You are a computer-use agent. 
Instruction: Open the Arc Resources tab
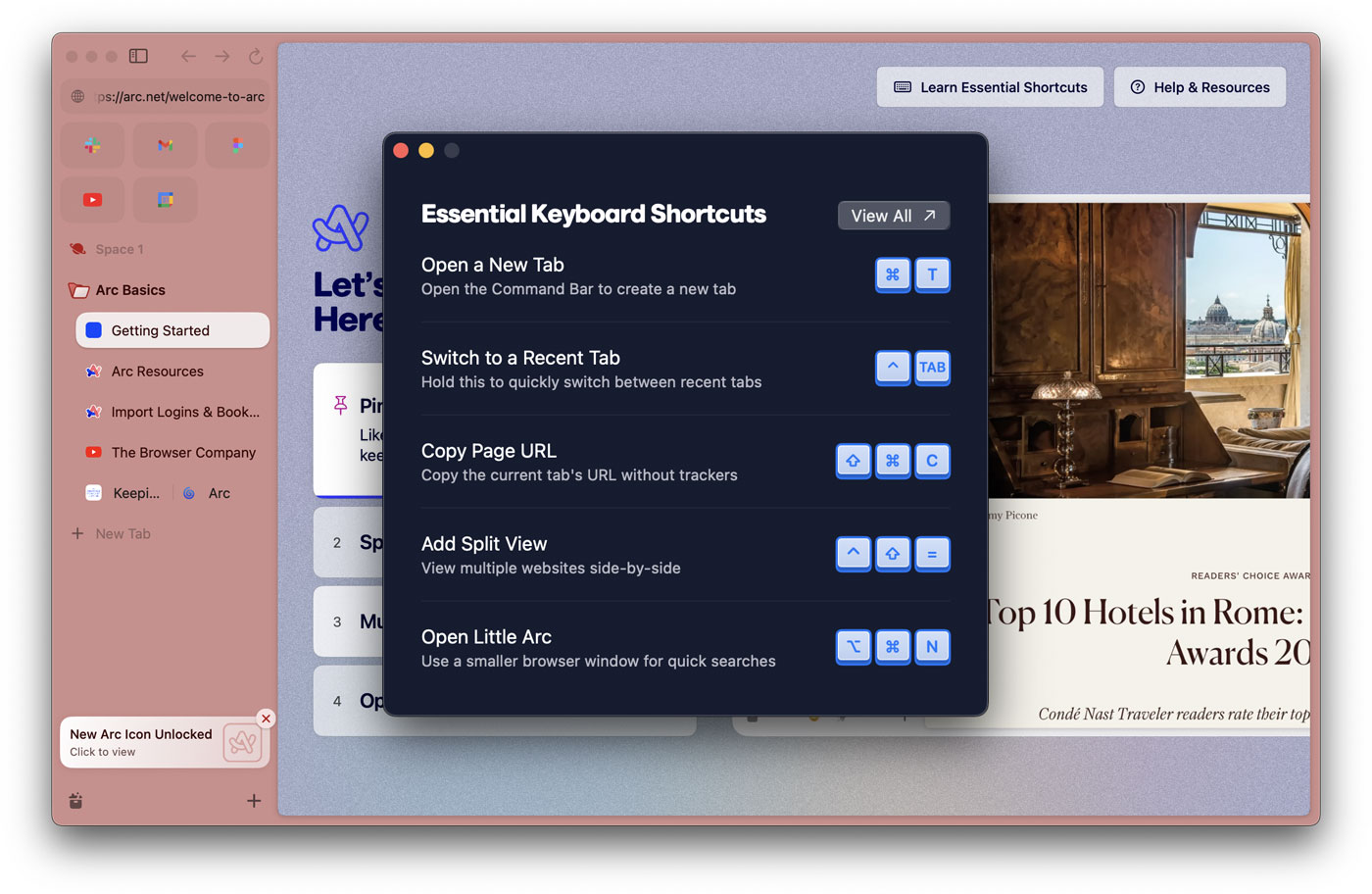(x=172, y=372)
